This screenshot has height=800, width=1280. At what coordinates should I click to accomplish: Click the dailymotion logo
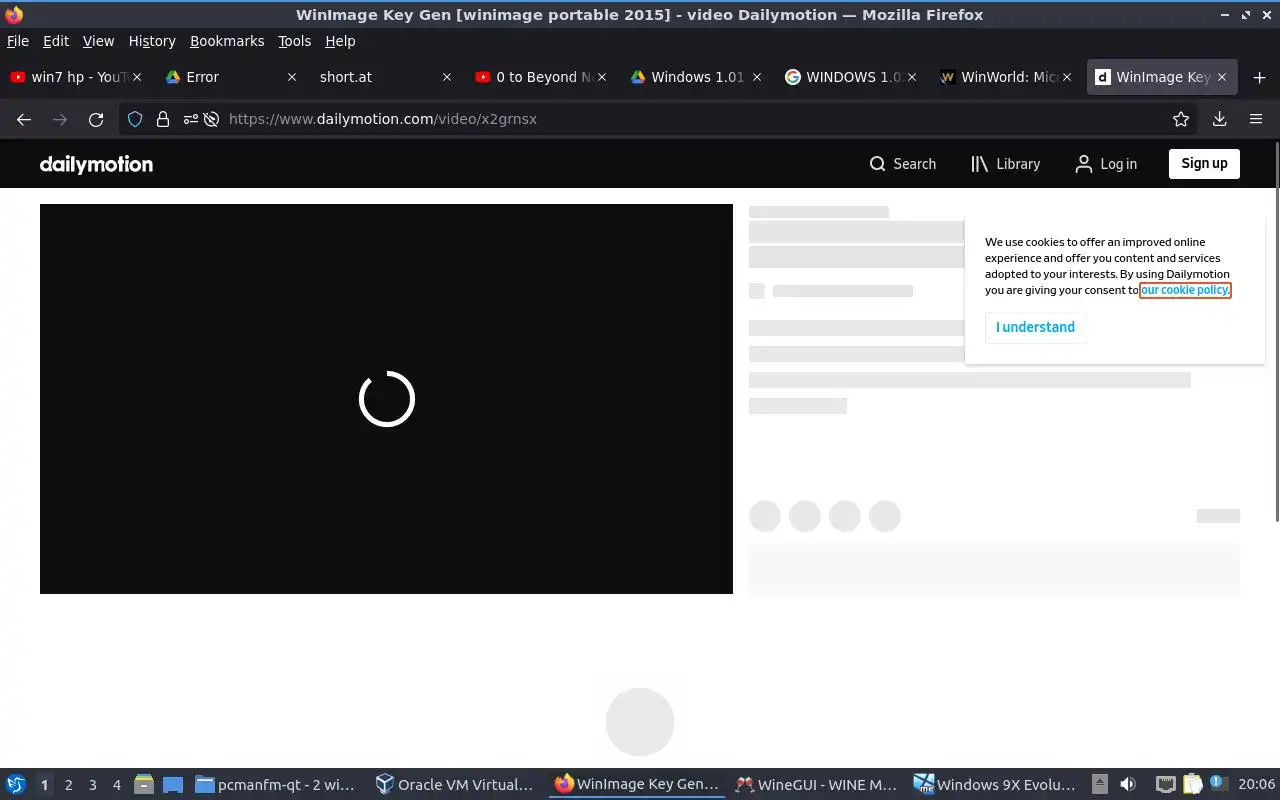pos(96,164)
